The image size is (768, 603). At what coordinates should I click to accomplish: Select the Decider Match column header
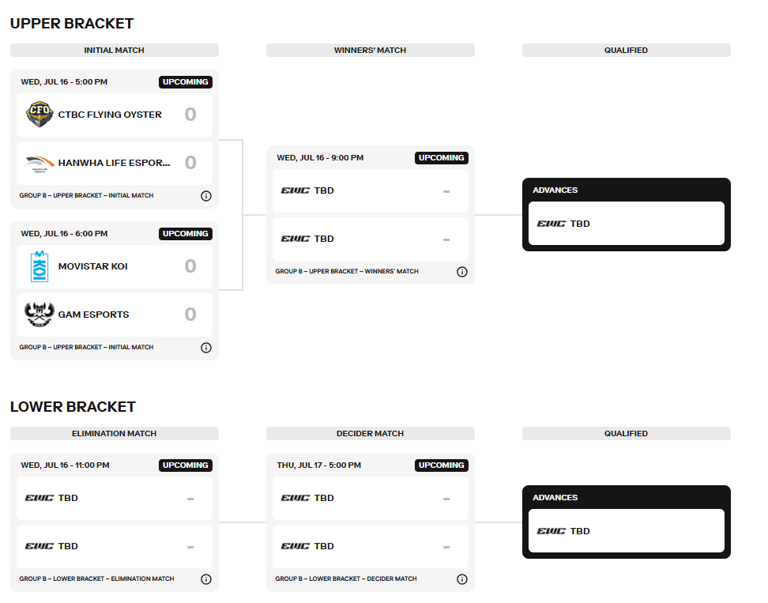click(x=370, y=434)
